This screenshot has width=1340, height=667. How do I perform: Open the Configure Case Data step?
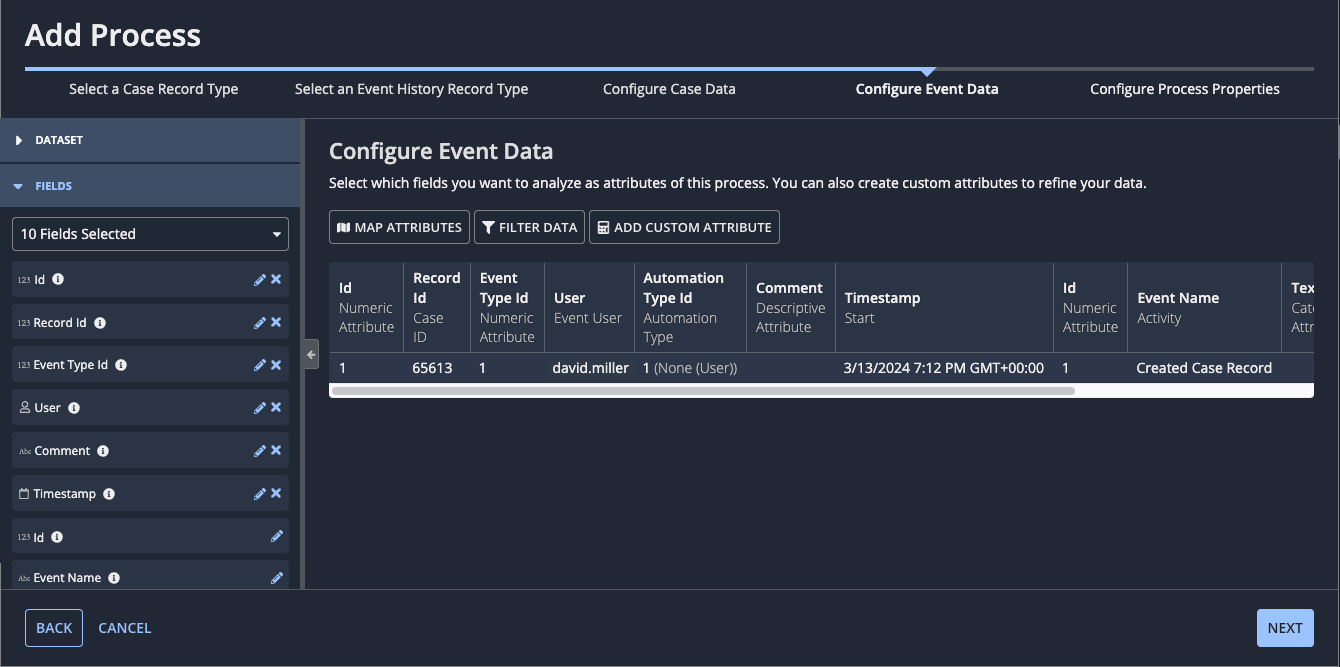pyautogui.click(x=669, y=89)
